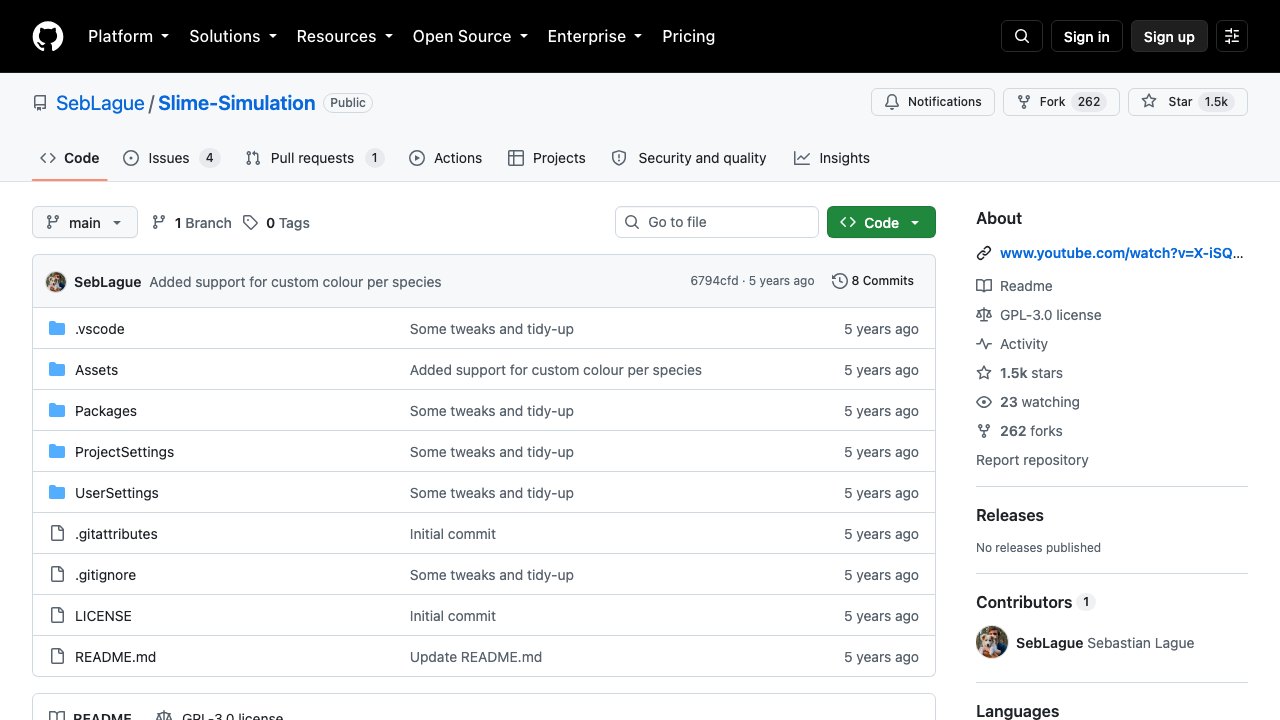Click the ProjectSettings folder icon
1280x720 pixels.
[x=57, y=452]
